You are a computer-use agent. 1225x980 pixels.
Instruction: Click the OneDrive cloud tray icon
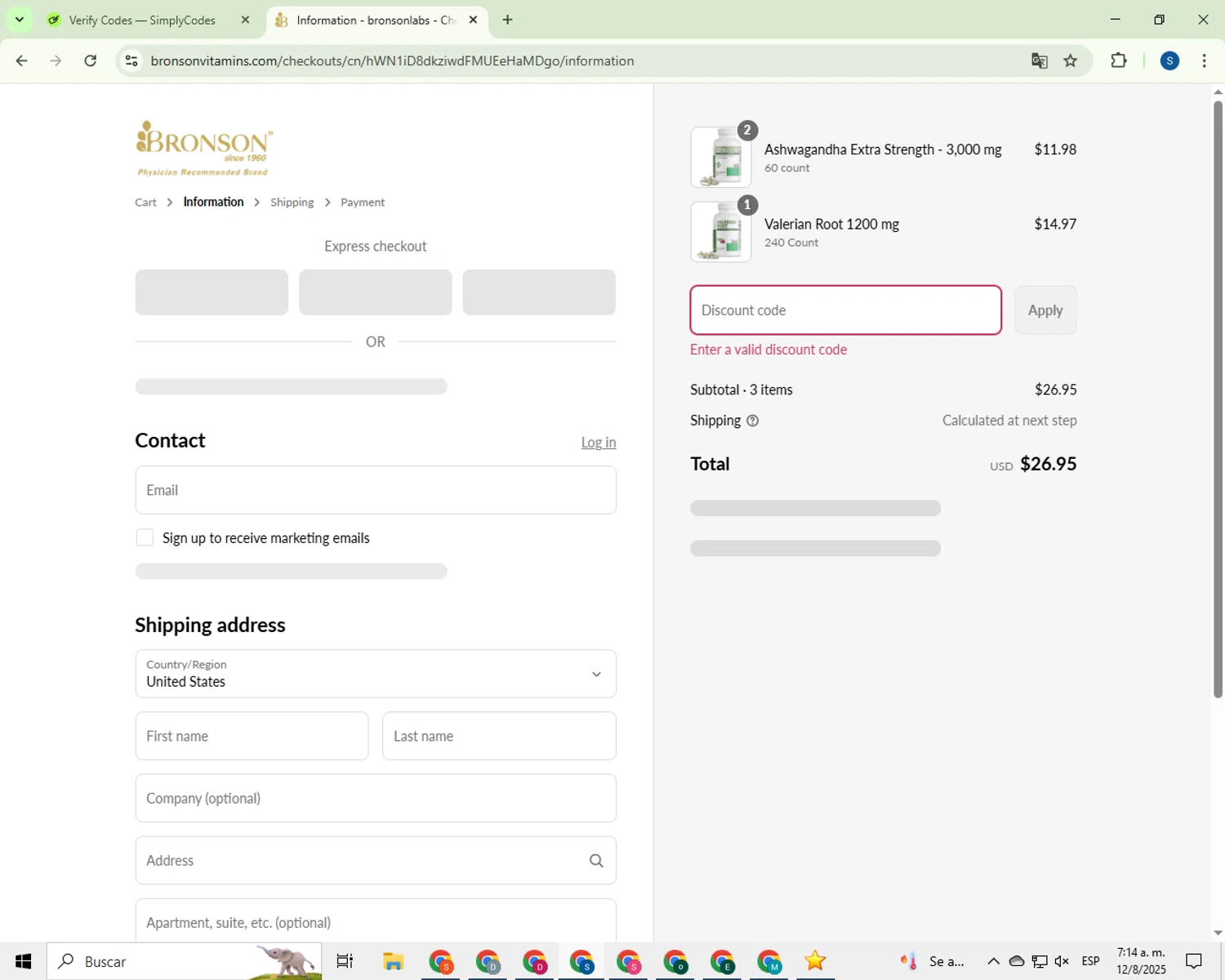pos(1017,961)
